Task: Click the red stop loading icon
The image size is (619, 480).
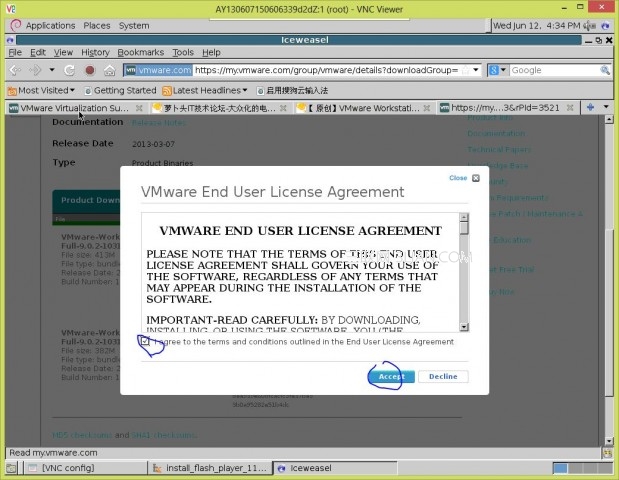Action: click(x=89, y=70)
